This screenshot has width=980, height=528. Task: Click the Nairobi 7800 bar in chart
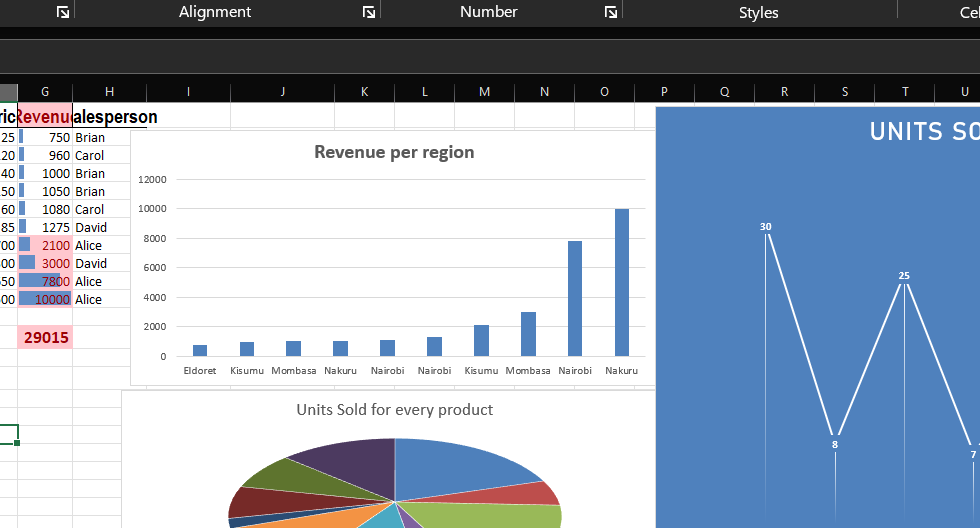pos(575,299)
